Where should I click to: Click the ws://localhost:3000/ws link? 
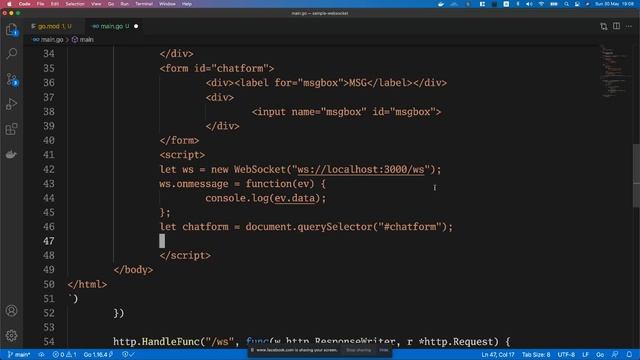361,169
